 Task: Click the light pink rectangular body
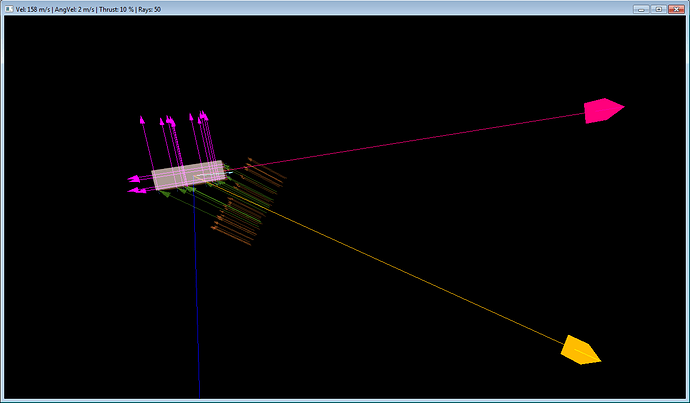pyautogui.click(x=187, y=175)
